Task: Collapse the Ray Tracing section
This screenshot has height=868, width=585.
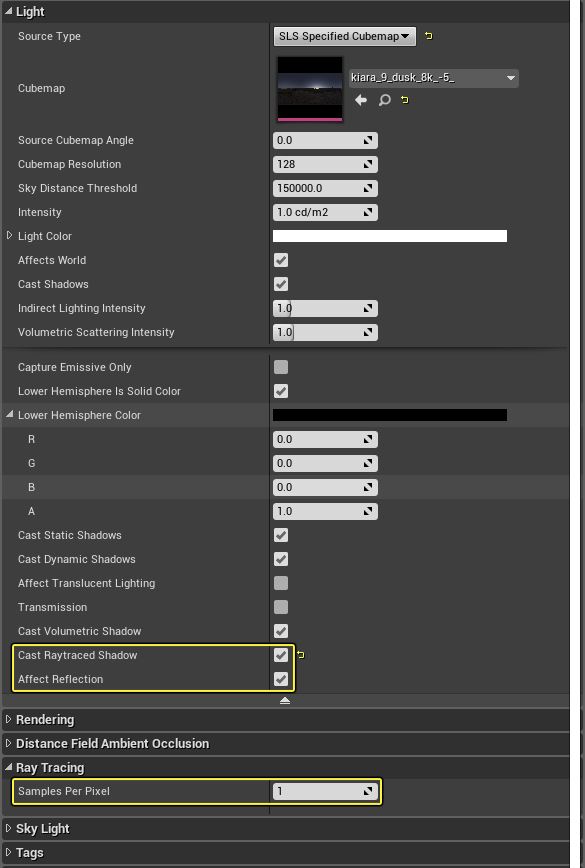Action: coord(9,767)
